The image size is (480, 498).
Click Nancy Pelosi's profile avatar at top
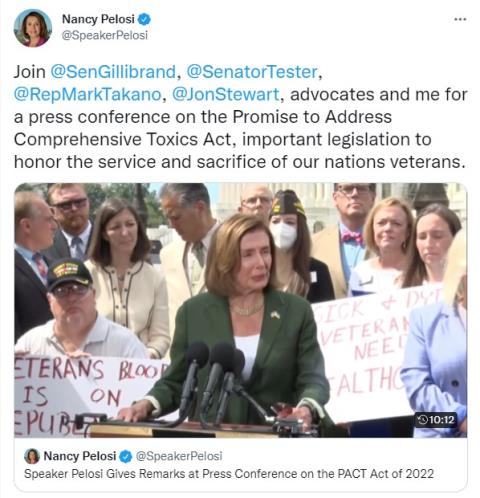(33, 28)
